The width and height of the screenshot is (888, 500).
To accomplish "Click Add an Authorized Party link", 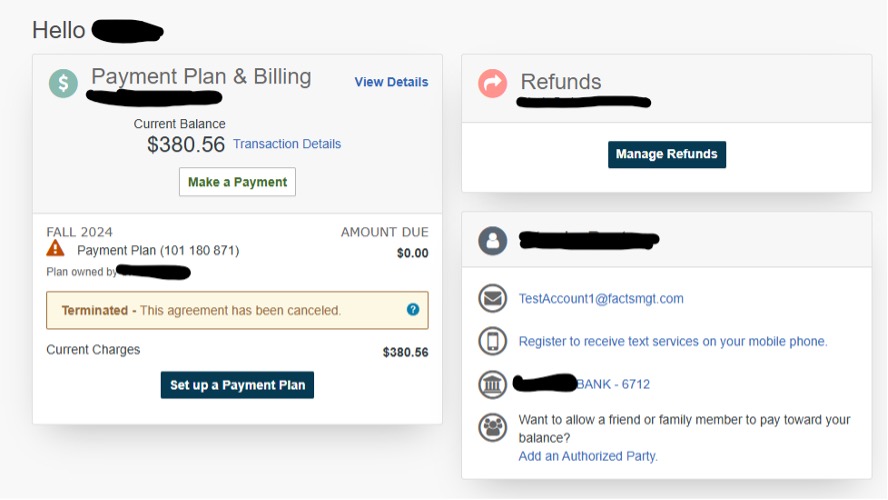I will (588, 456).
